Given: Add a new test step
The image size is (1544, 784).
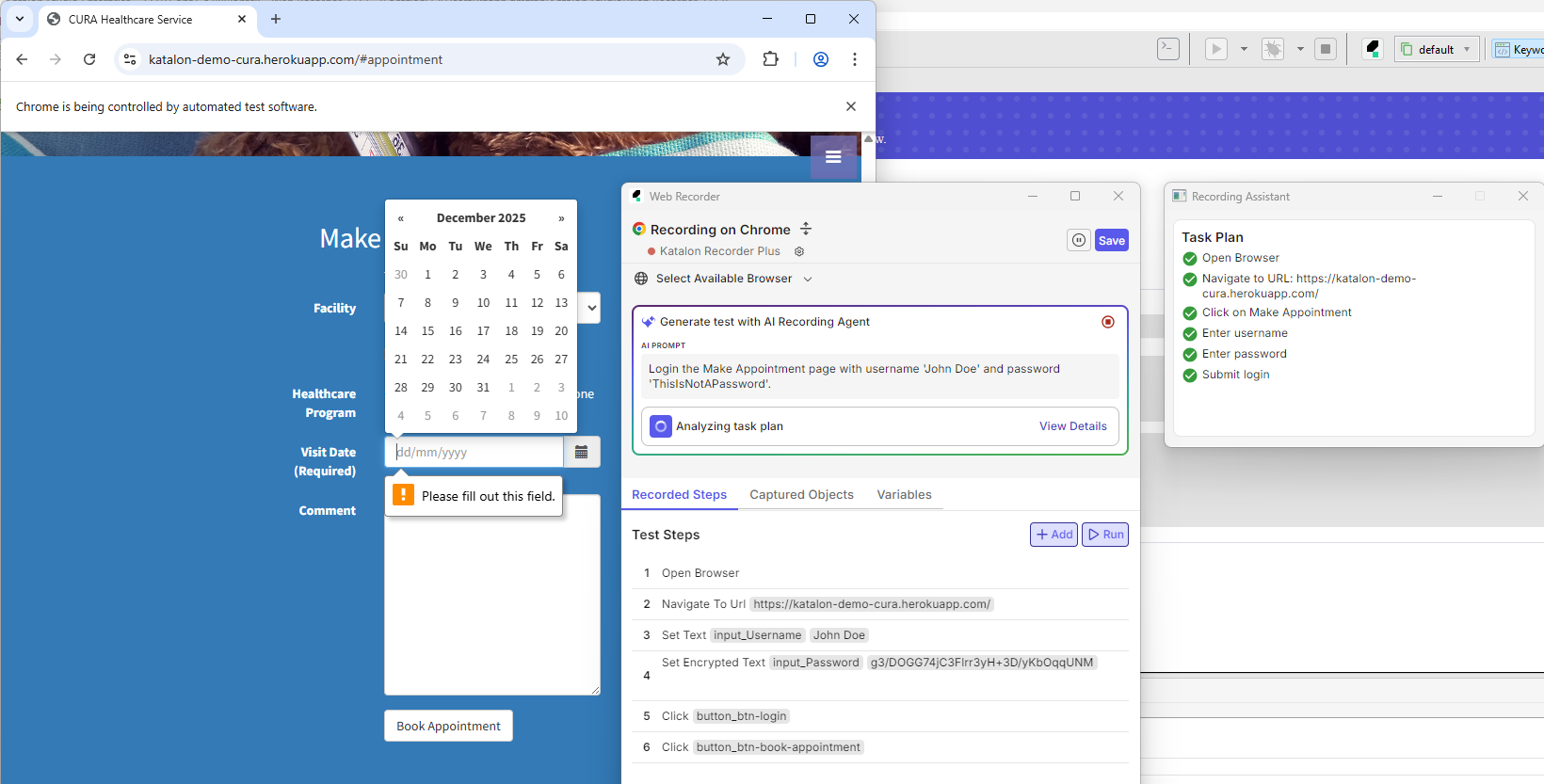Looking at the screenshot, I should (x=1053, y=535).
